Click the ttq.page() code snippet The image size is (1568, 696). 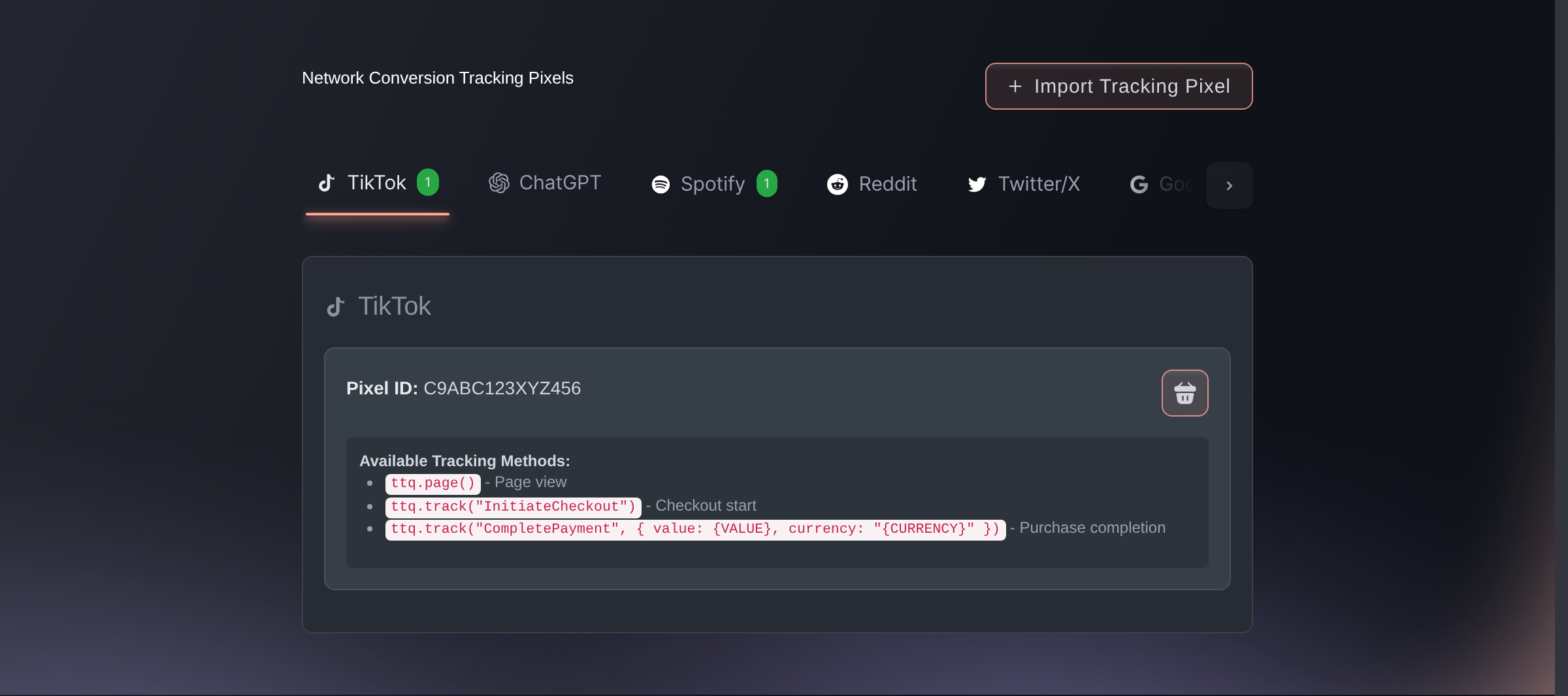[x=433, y=483]
